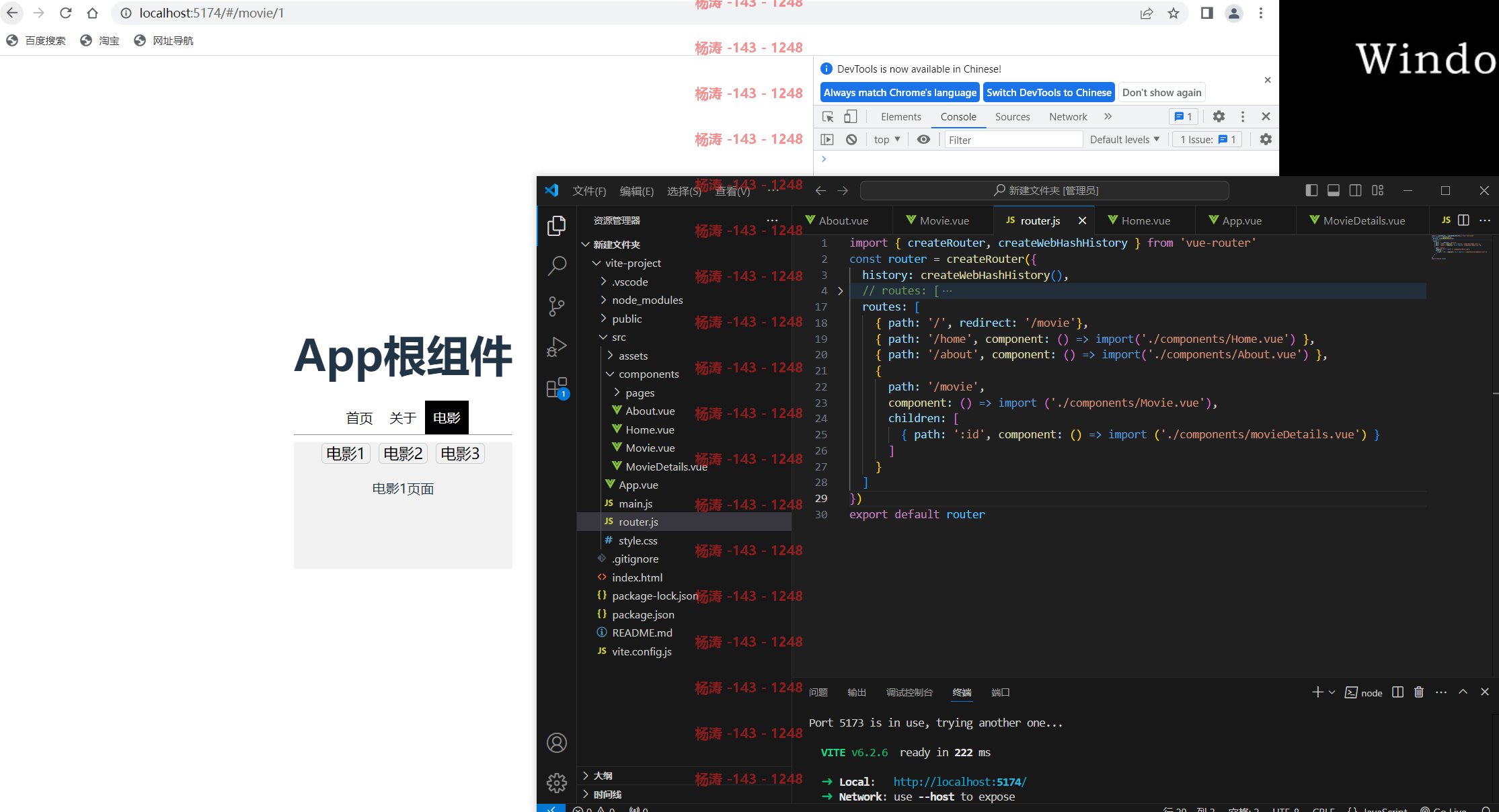Image resolution: width=1499 pixels, height=812 pixels.
Task: Open console settings gear beside issues
Action: coord(1266,139)
